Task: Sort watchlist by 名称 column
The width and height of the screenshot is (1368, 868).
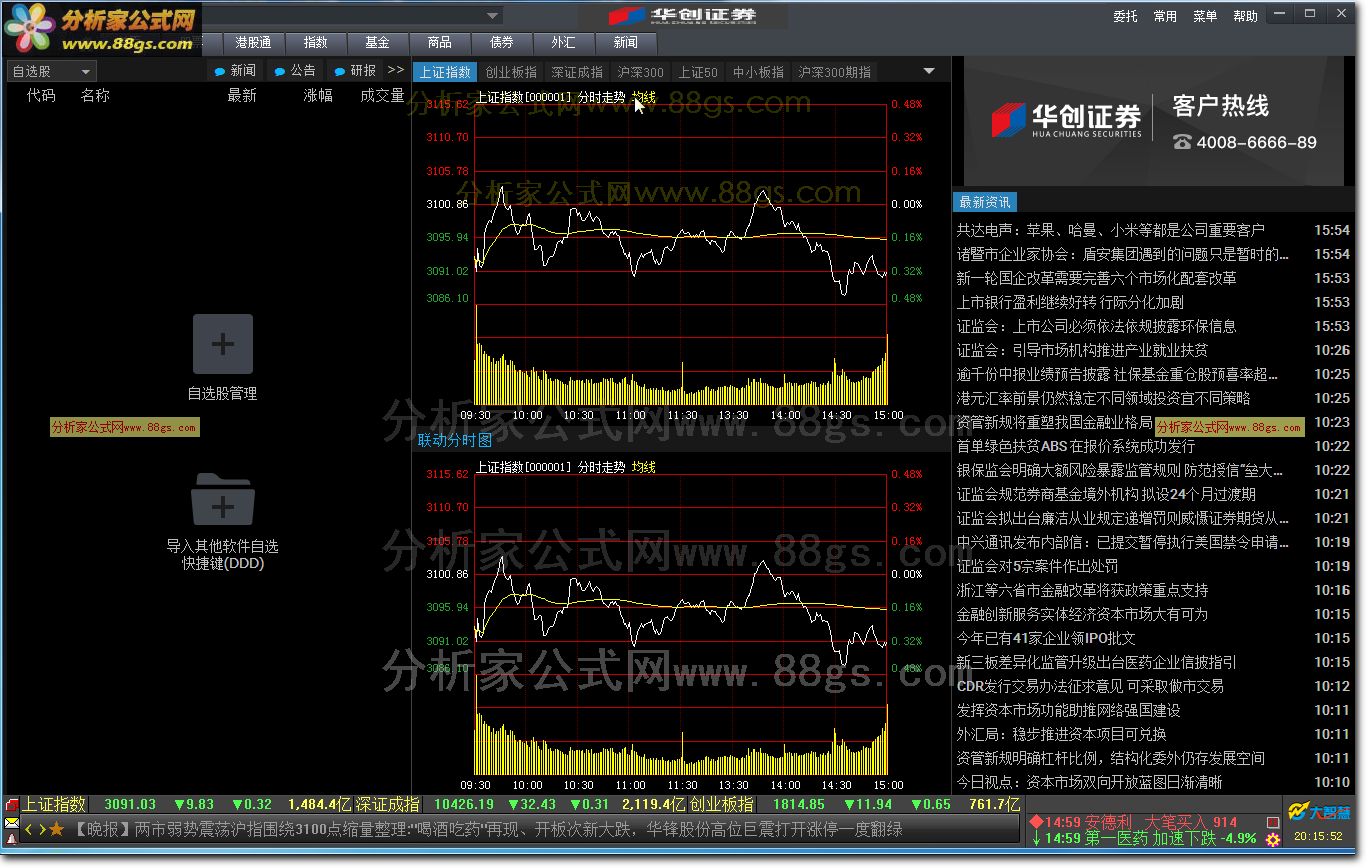Action: click(95, 96)
